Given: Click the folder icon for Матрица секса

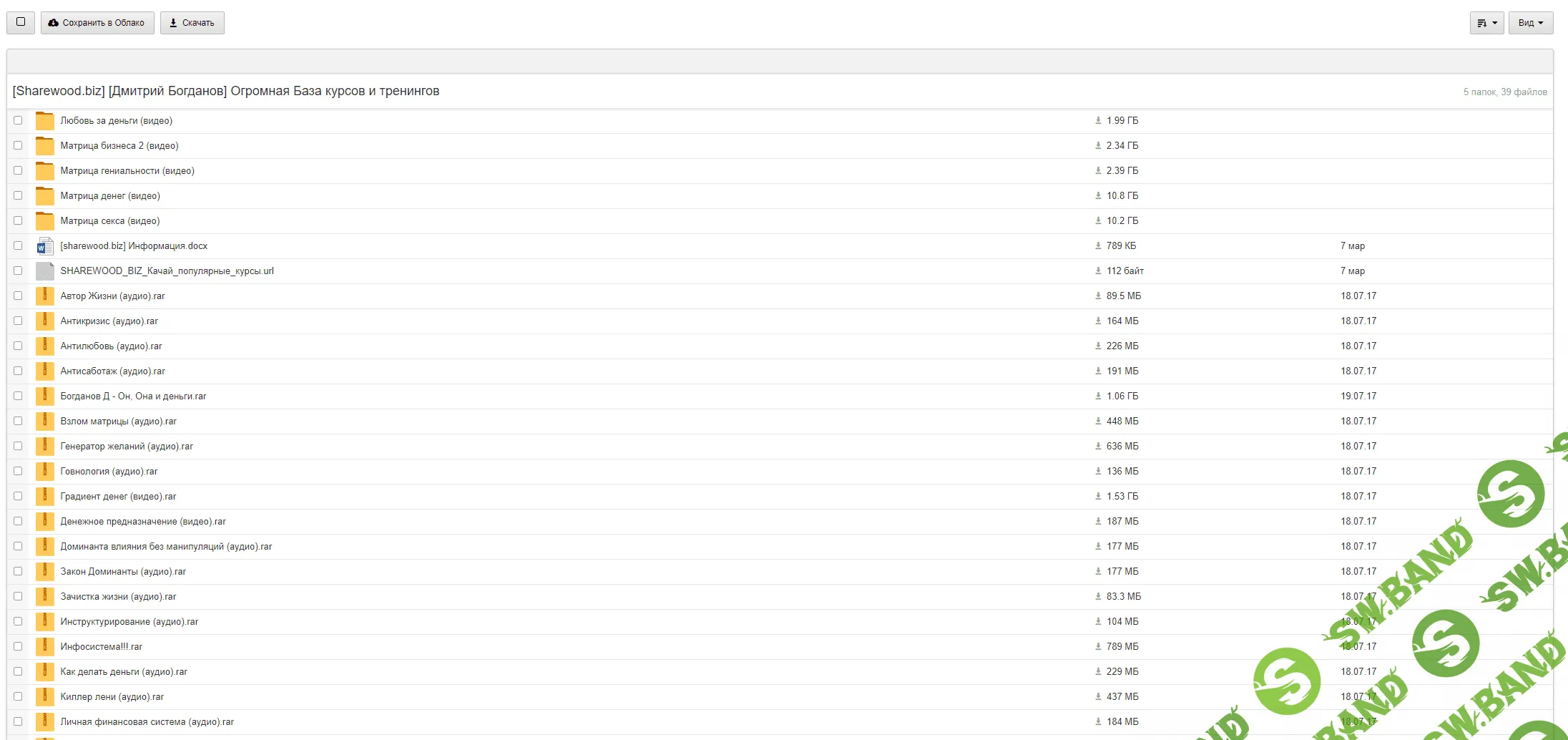Looking at the screenshot, I should coord(45,221).
